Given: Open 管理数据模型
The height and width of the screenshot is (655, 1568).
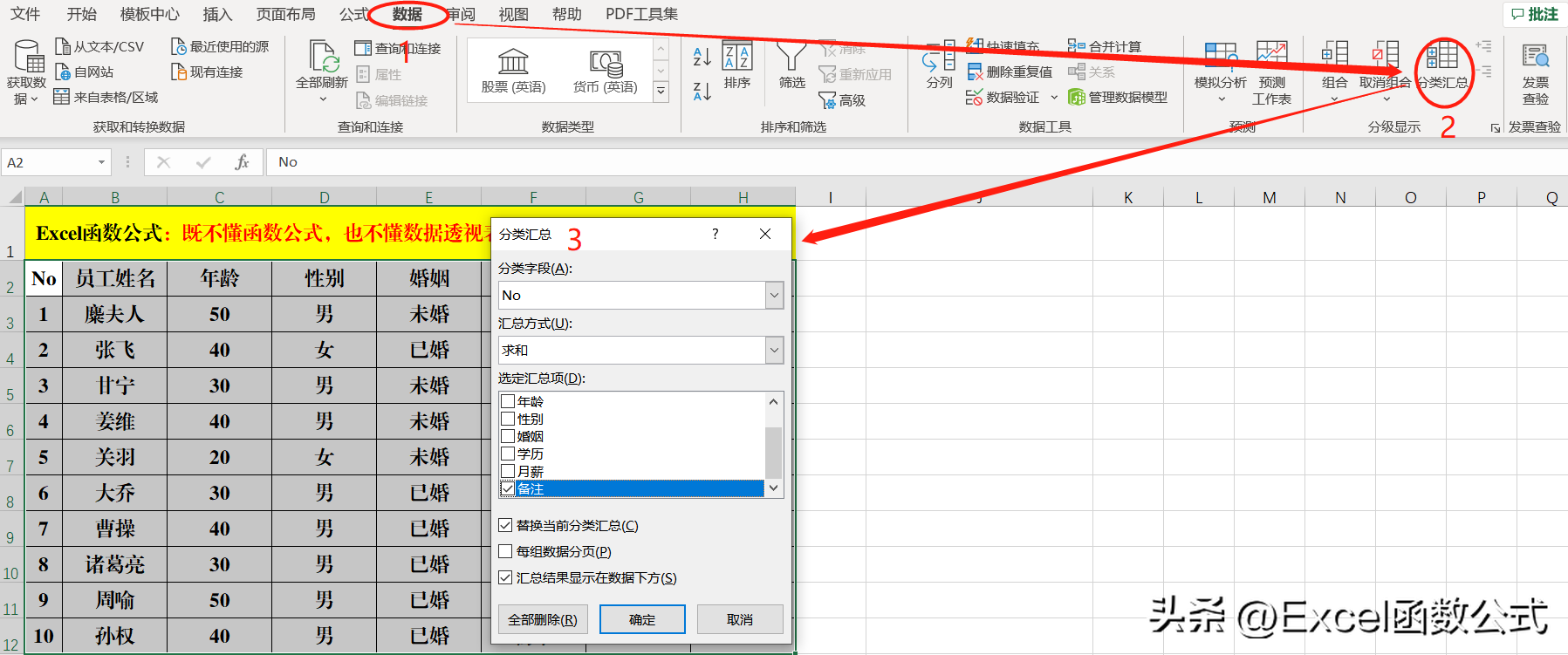Looking at the screenshot, I should 1118,97.
